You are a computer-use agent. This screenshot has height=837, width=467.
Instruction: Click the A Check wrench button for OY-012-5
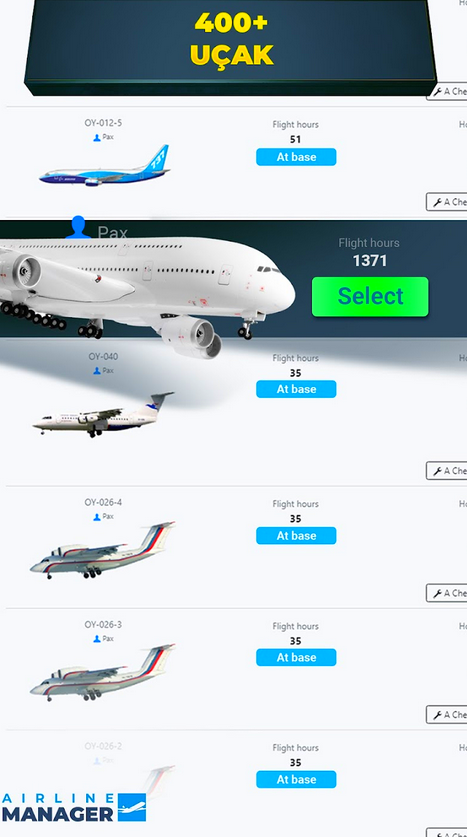[x=447, y=202]
